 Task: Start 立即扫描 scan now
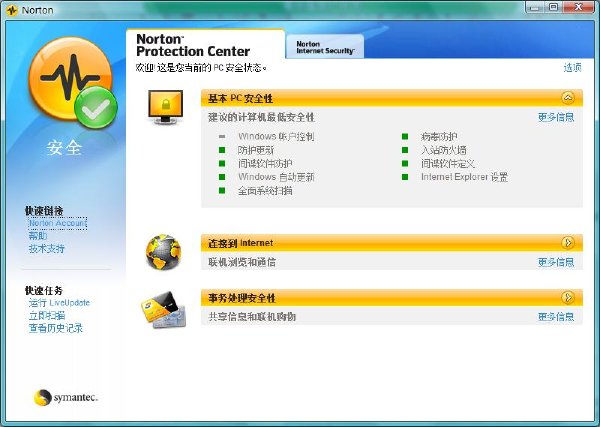click(x=47, y=316)
